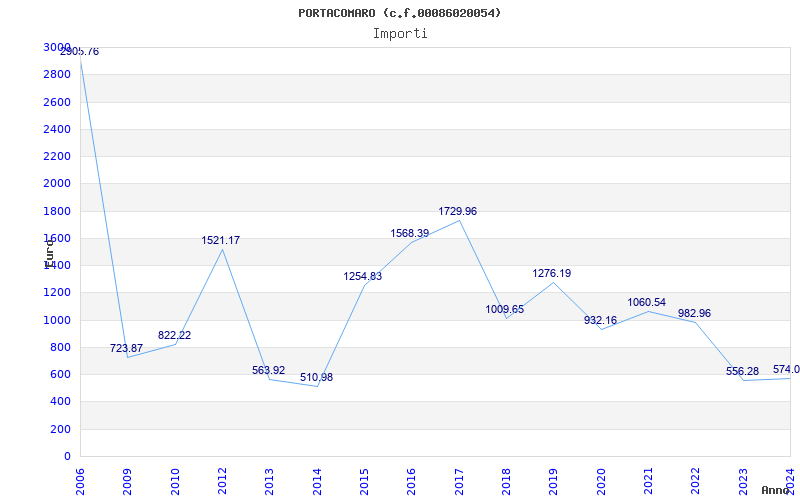
Task: Click the Importi subtitle
Action: point(400,34)
